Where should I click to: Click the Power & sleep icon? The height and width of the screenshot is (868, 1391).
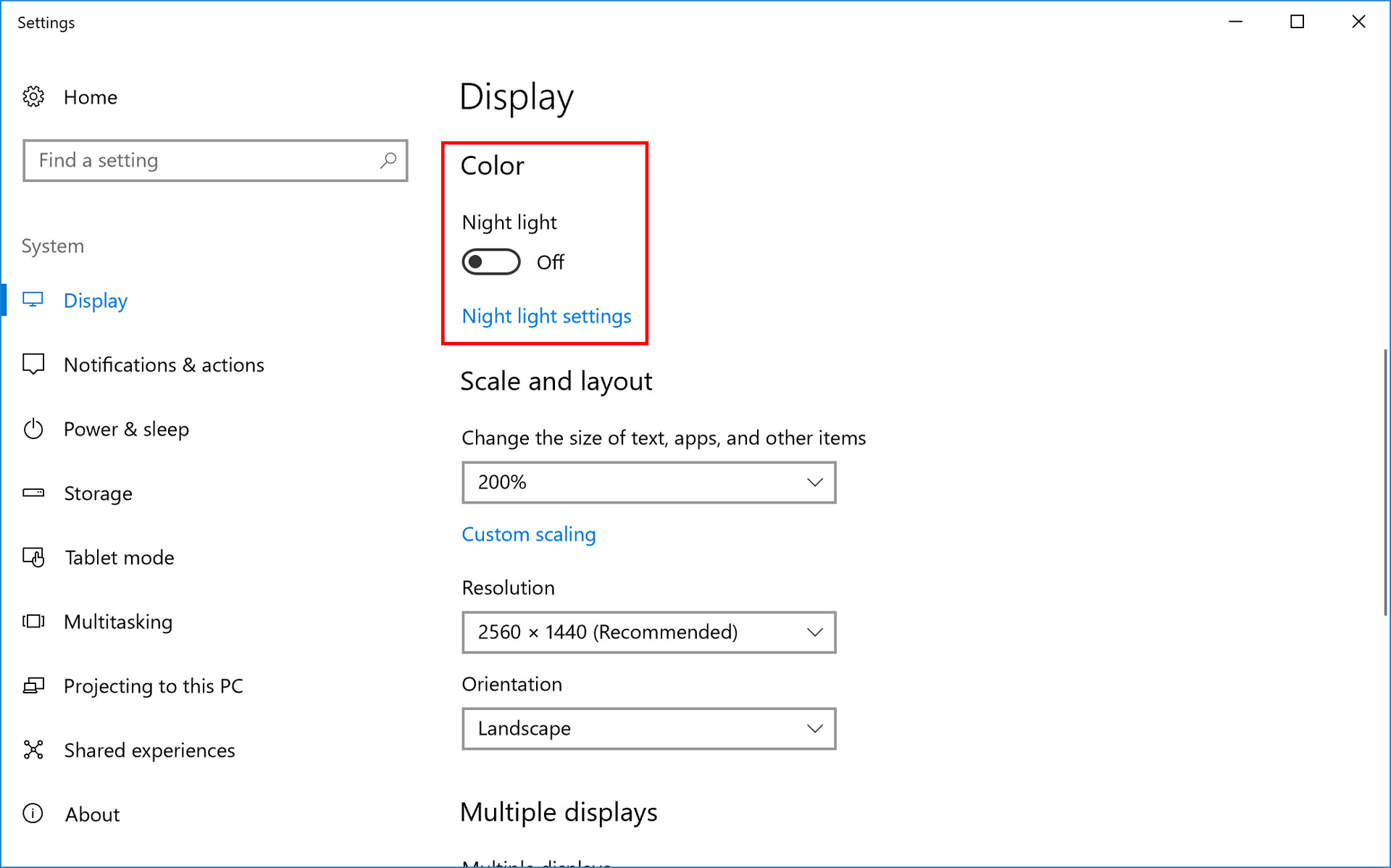33,429
